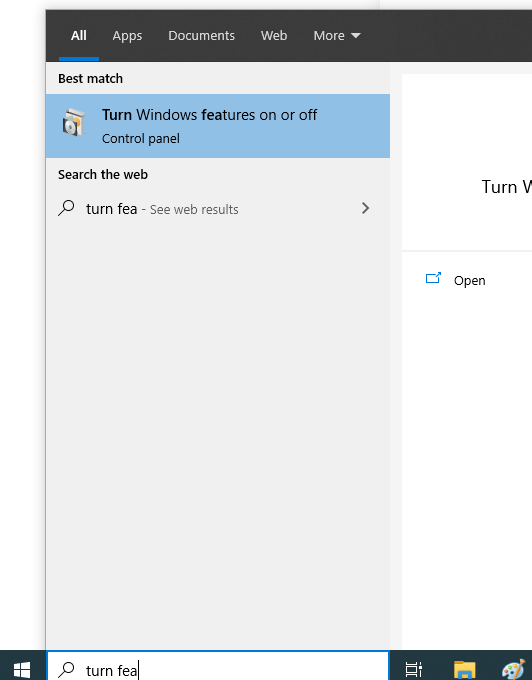Focus the taskbar search box with turn fea
Image resolution: width=532 pixels, height=680 pixels.
[218, 666]
